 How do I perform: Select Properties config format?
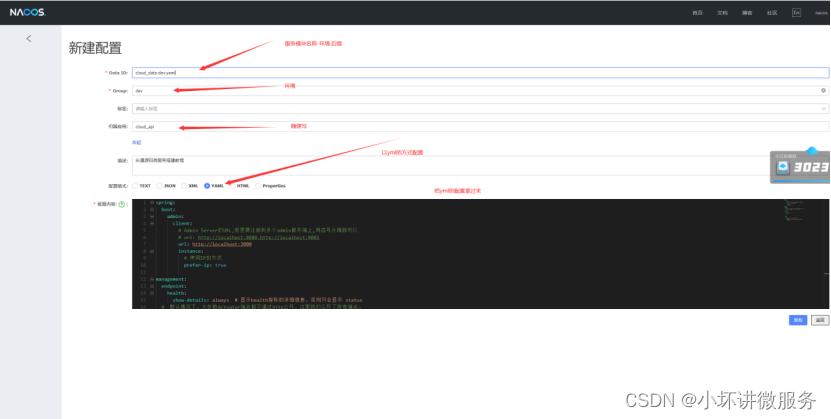258,186
